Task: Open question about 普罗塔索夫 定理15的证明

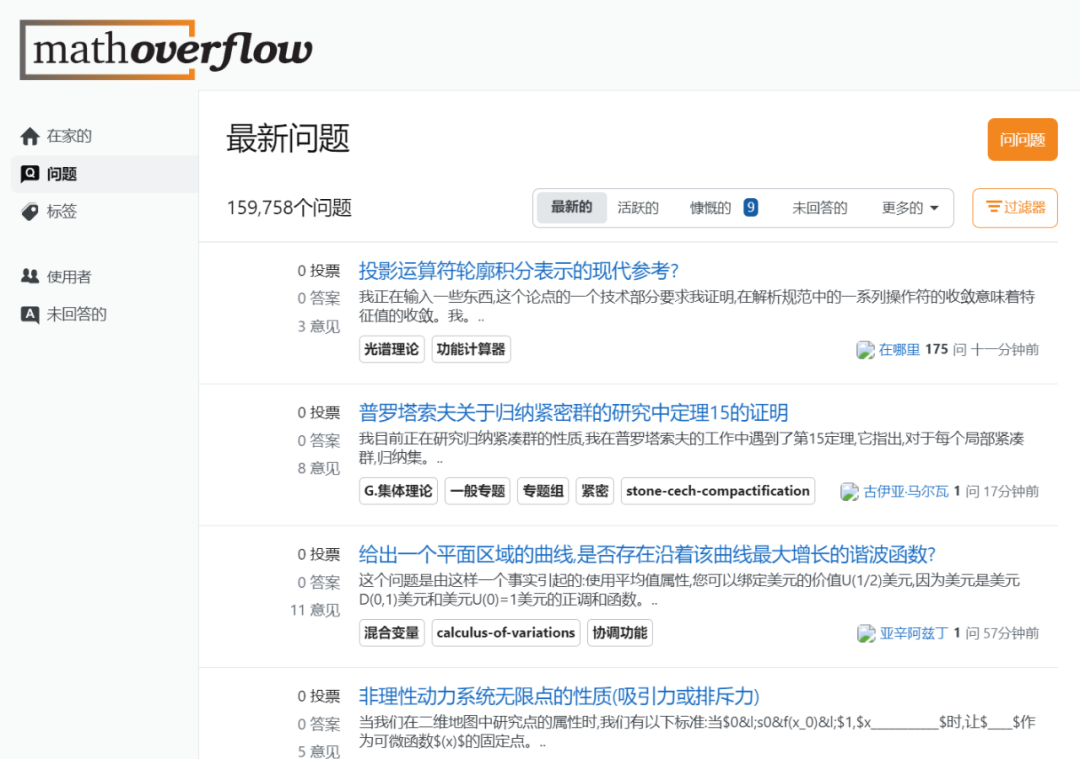Action: coord(573,413)
